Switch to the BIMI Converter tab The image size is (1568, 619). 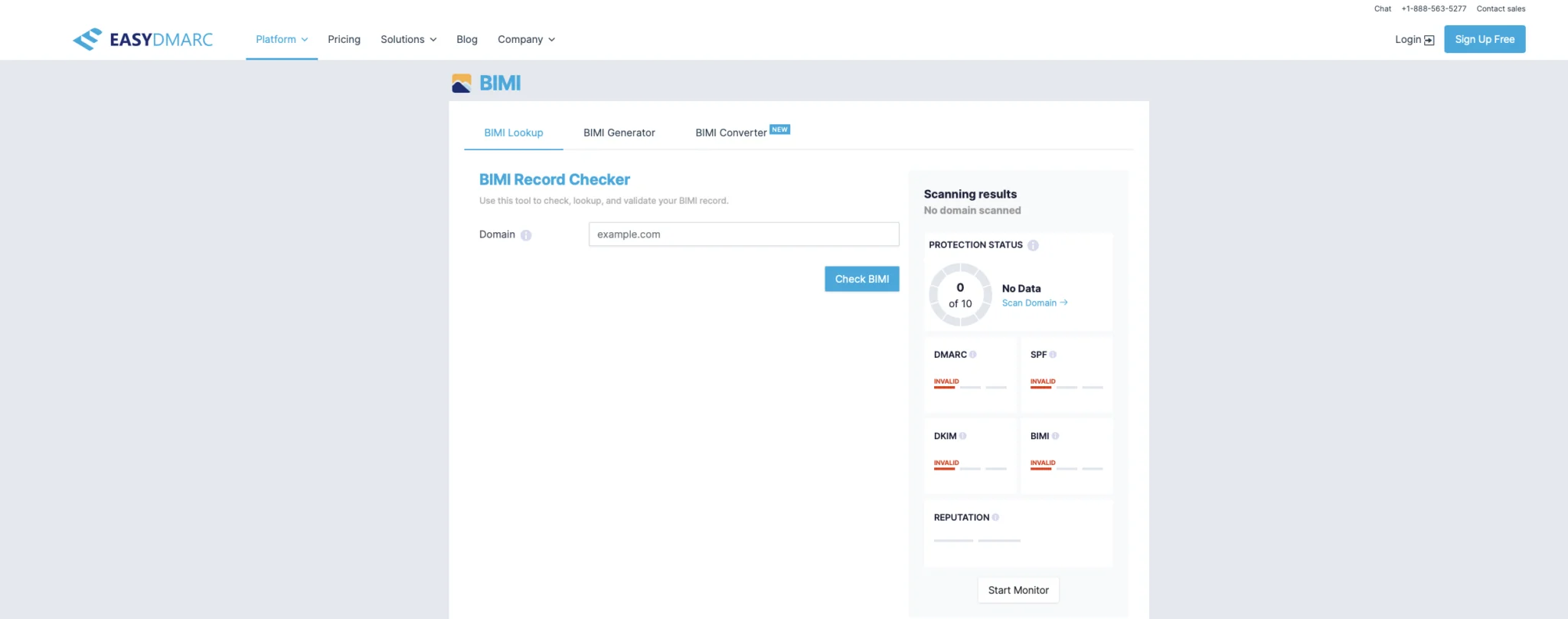click(x=731, y=133)
